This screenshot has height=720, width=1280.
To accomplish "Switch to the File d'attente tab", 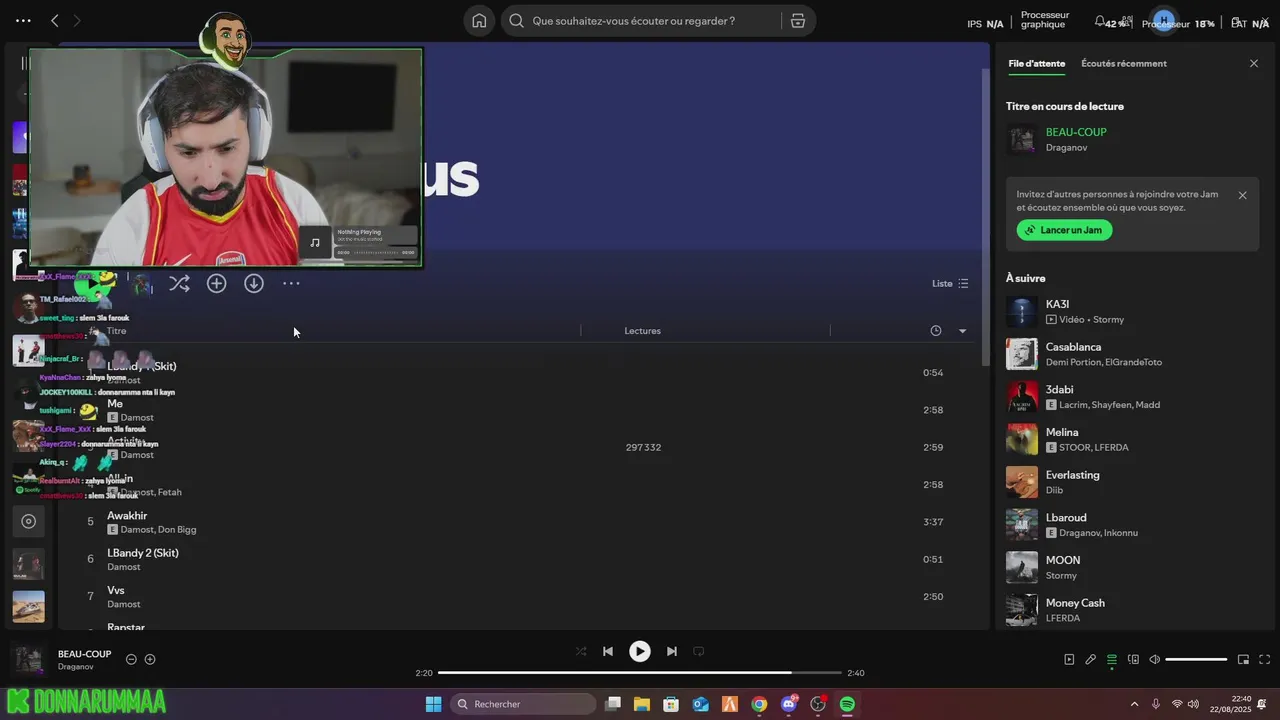I will pos(1036,63).
